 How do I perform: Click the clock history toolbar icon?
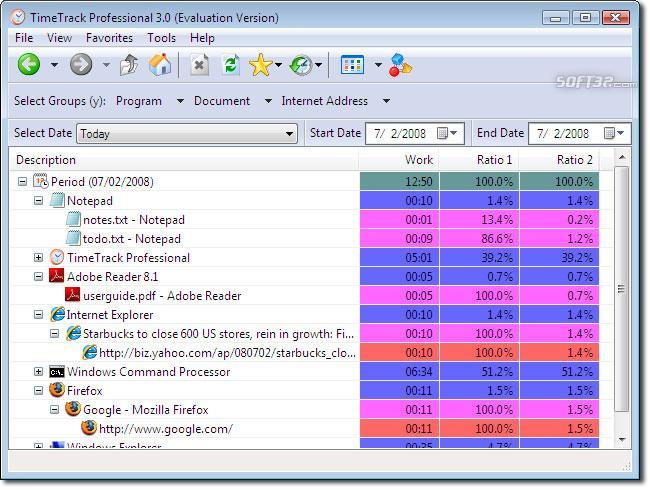[301, 65]
